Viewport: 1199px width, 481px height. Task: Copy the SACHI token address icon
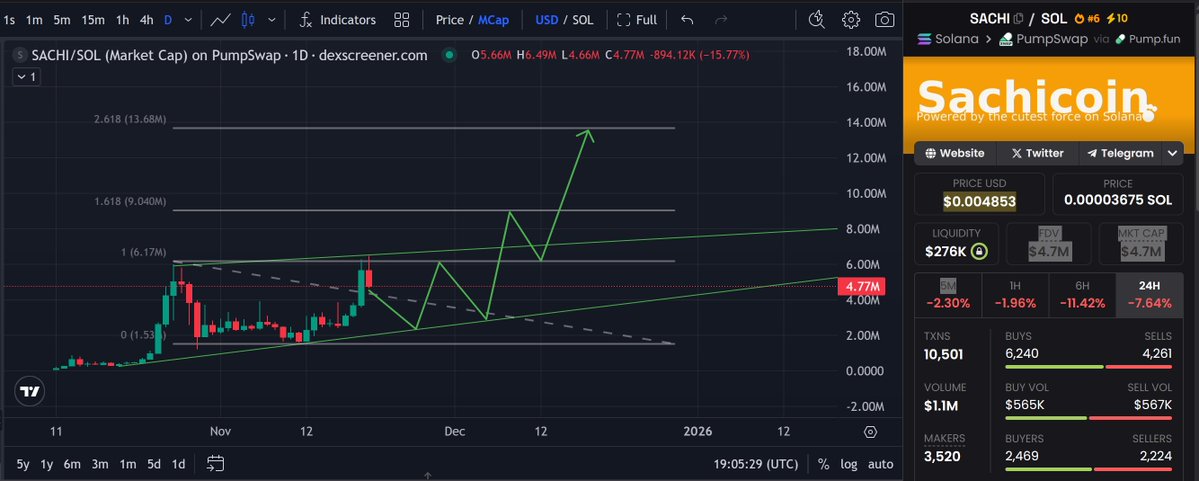click(x=1018, y=18)
